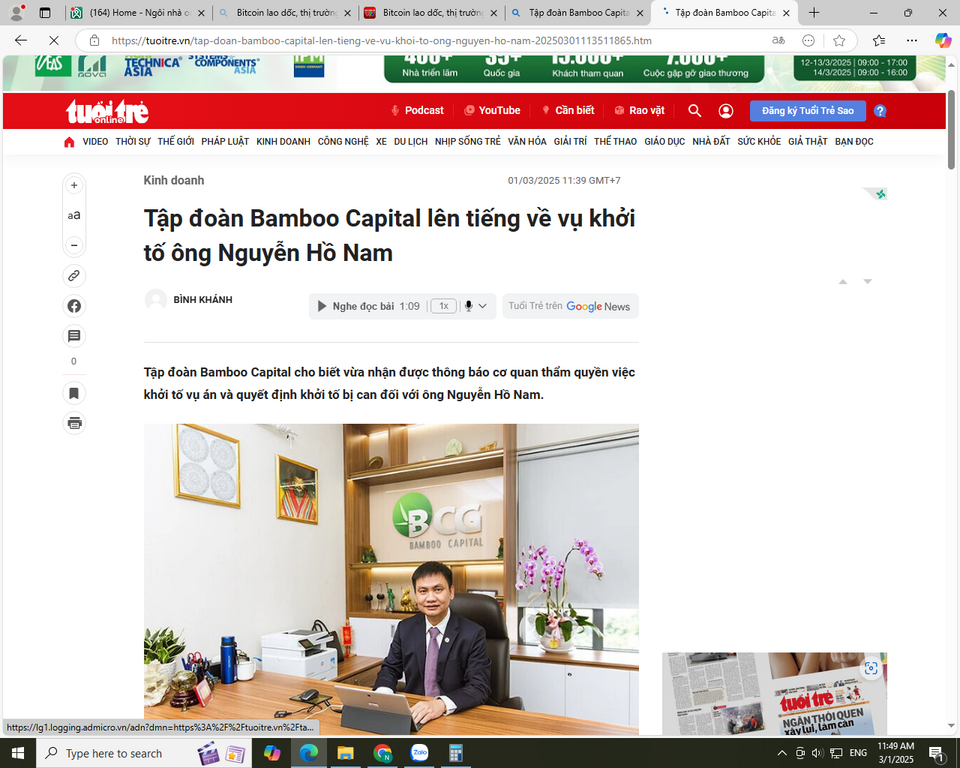Click author name BÌNH KHÁNH
This screenshot has width=960, height=768.
click(x=203, y=300)
